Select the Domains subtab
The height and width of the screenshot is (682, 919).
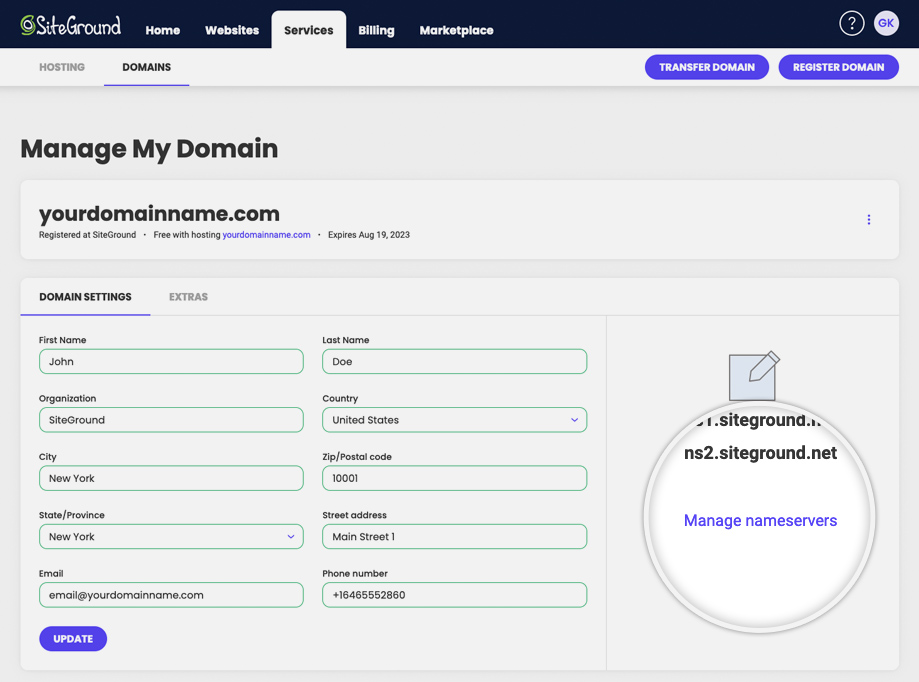pos(147,67)
